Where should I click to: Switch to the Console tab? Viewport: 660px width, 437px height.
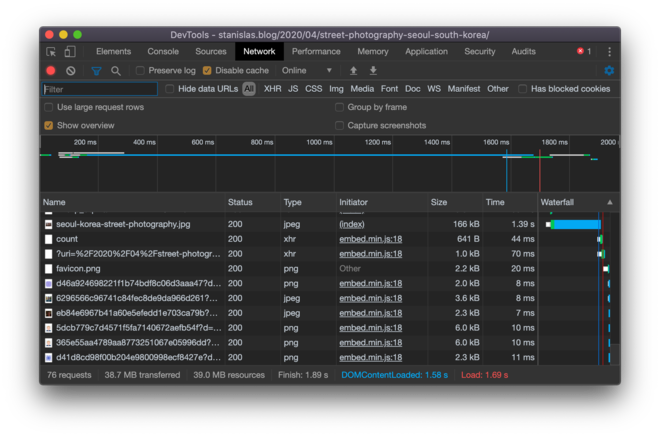click(163, 51)
